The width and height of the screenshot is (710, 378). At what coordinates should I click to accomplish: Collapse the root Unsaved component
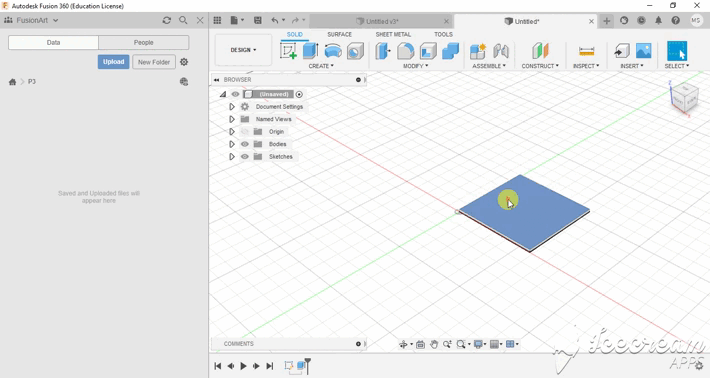[223, 94]
